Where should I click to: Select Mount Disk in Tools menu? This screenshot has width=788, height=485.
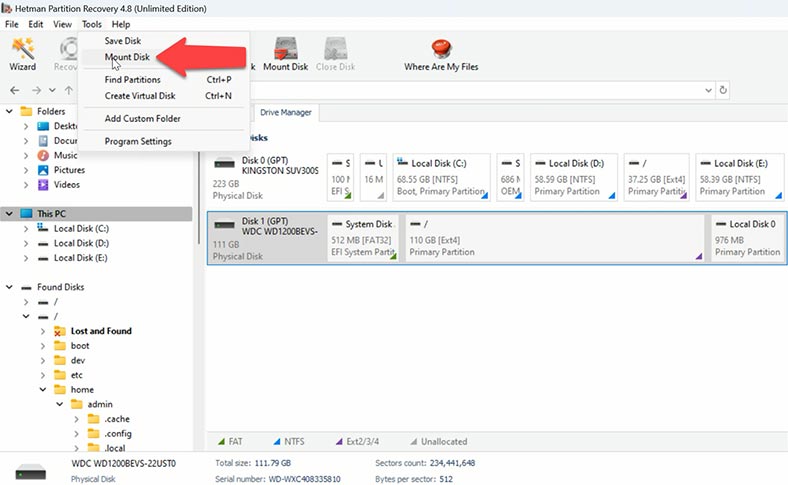click(127, 57)
